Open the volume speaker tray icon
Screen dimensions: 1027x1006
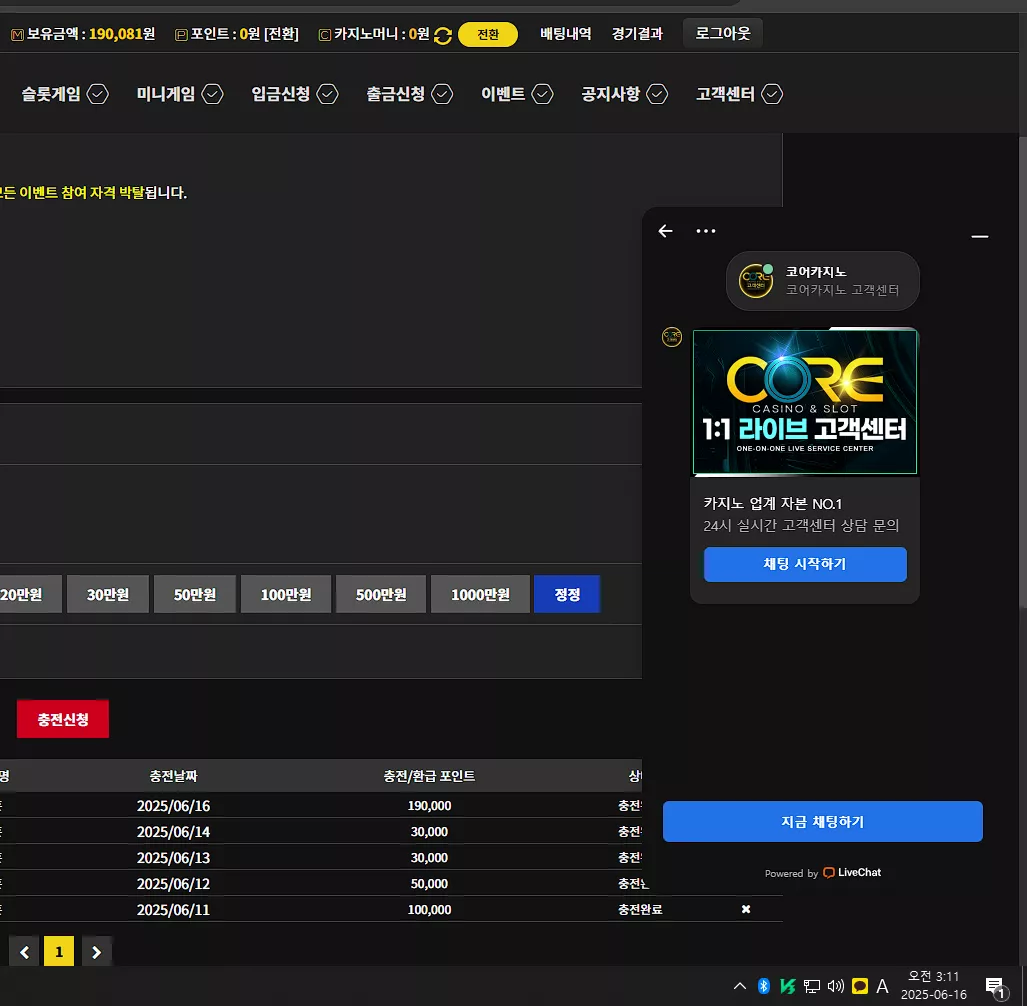click(x=836, y=986)
